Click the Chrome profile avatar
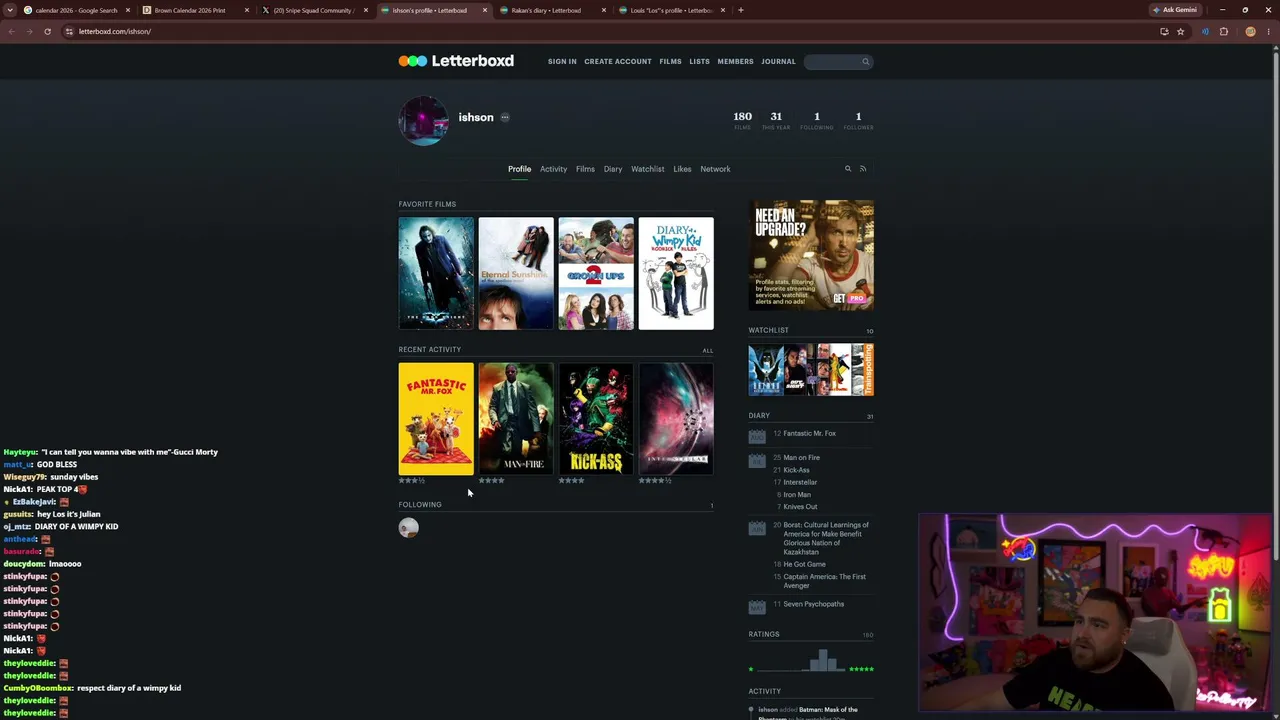1280x720 pixels. 1250,31
